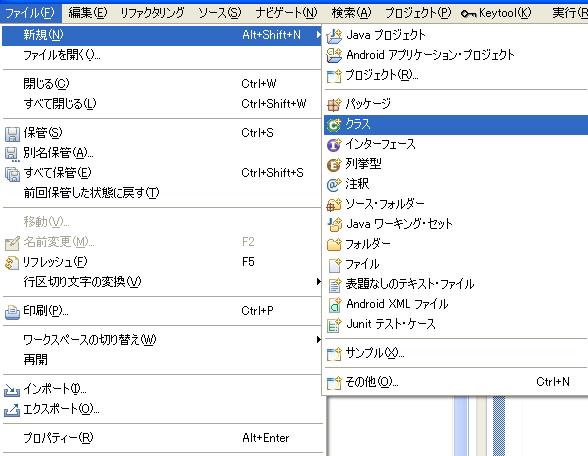The width and height of the screenshot is (588, 456).
Task: Expand the 新規 submenu arrow
Action: coord(318,35)
